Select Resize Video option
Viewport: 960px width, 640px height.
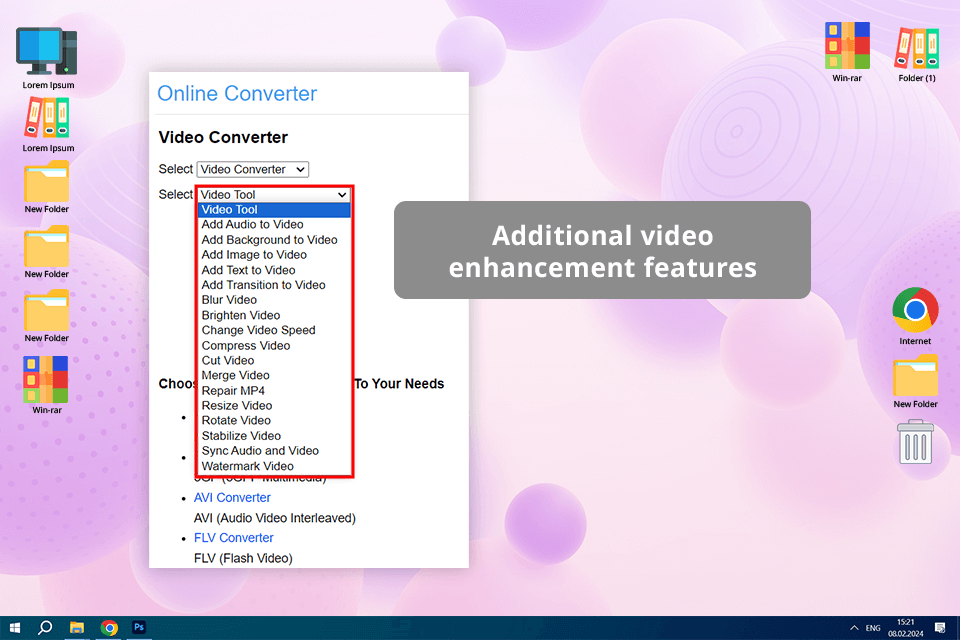274,405
